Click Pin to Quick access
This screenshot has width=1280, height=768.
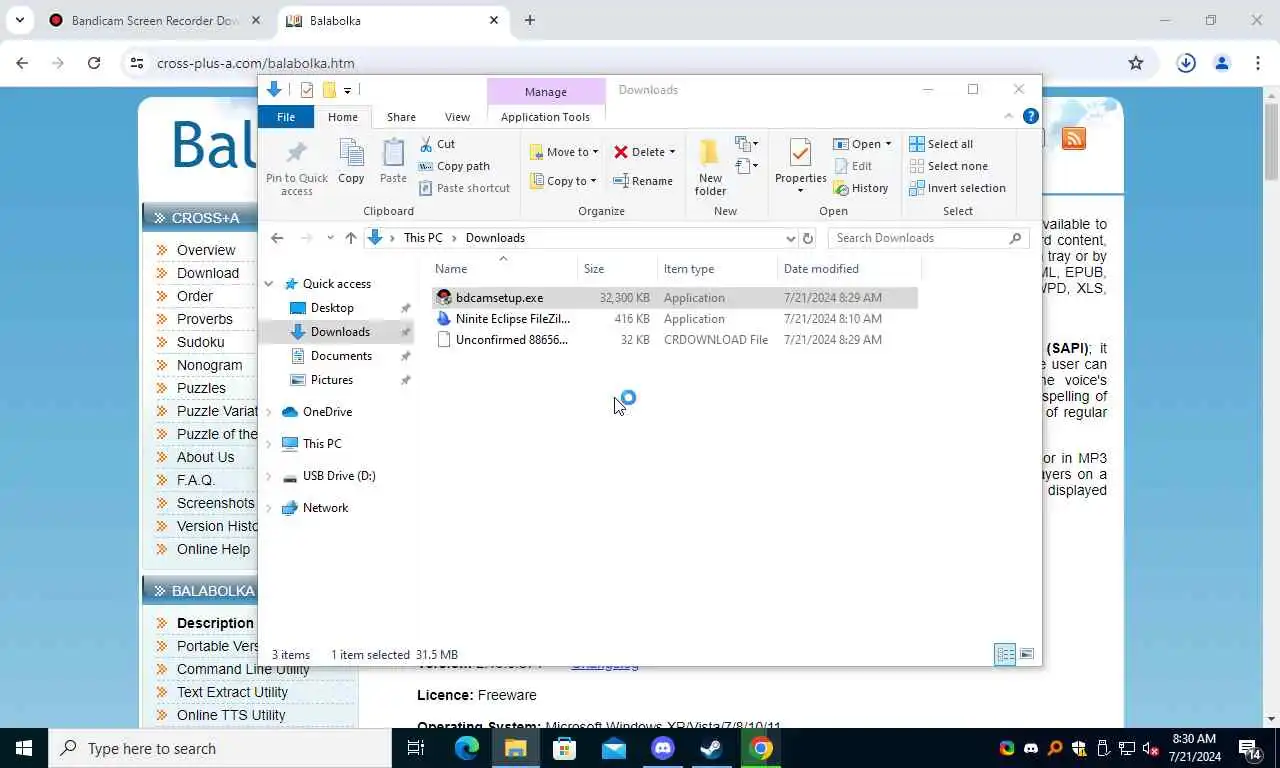297,168
